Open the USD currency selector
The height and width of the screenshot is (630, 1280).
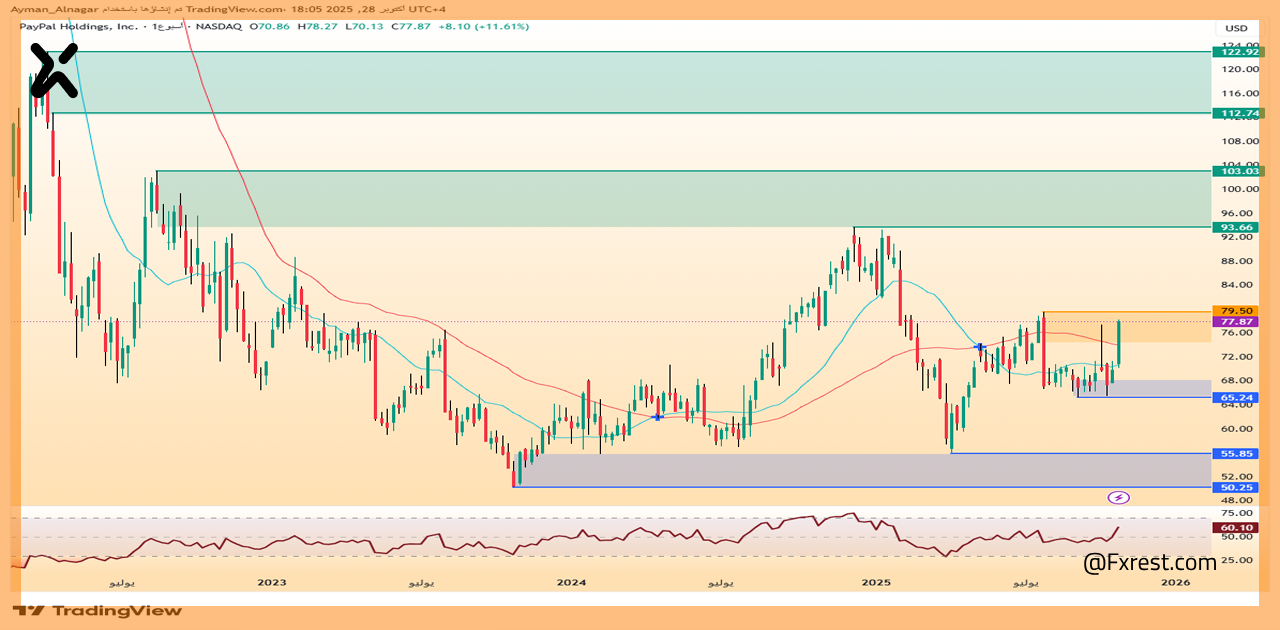tap(1236, 28)
